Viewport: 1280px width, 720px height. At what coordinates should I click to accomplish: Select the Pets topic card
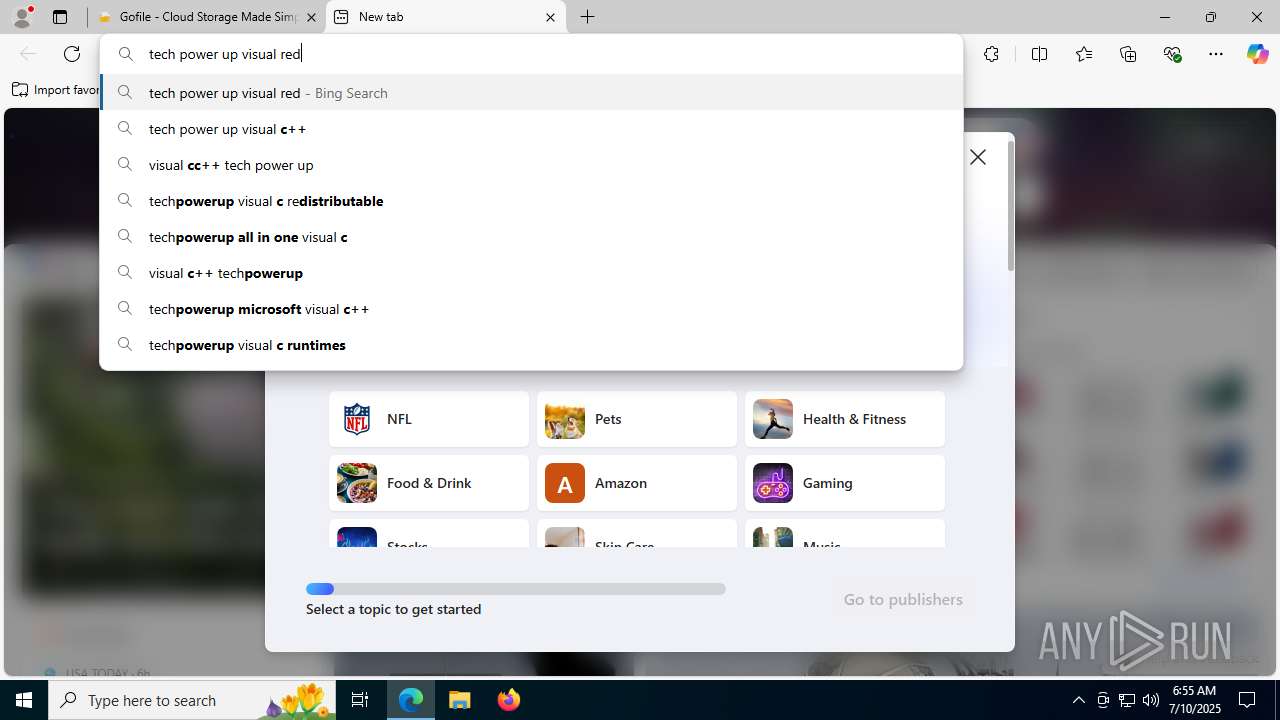point(637,419)
